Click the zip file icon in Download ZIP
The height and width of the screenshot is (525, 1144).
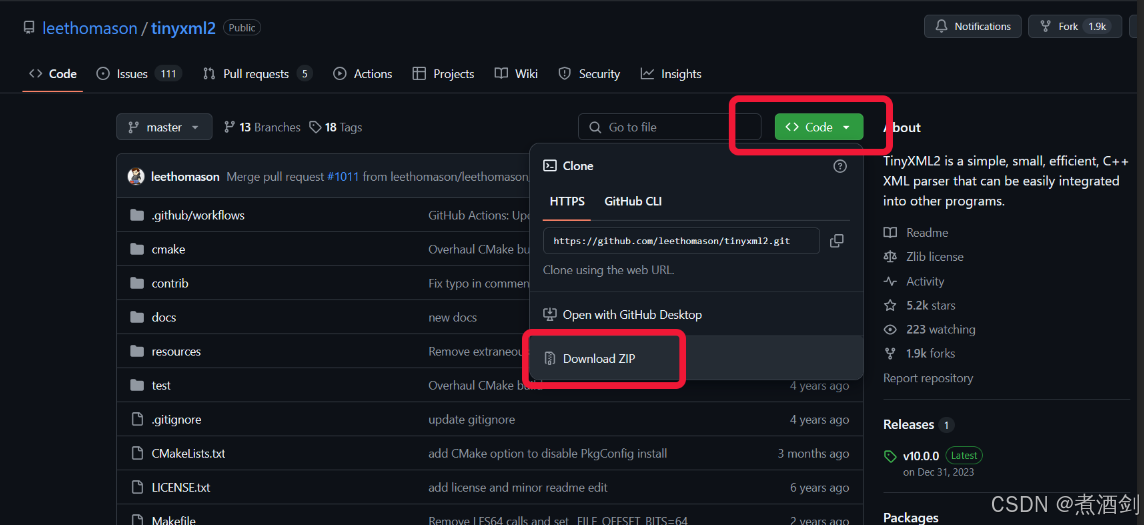(550, 359)
